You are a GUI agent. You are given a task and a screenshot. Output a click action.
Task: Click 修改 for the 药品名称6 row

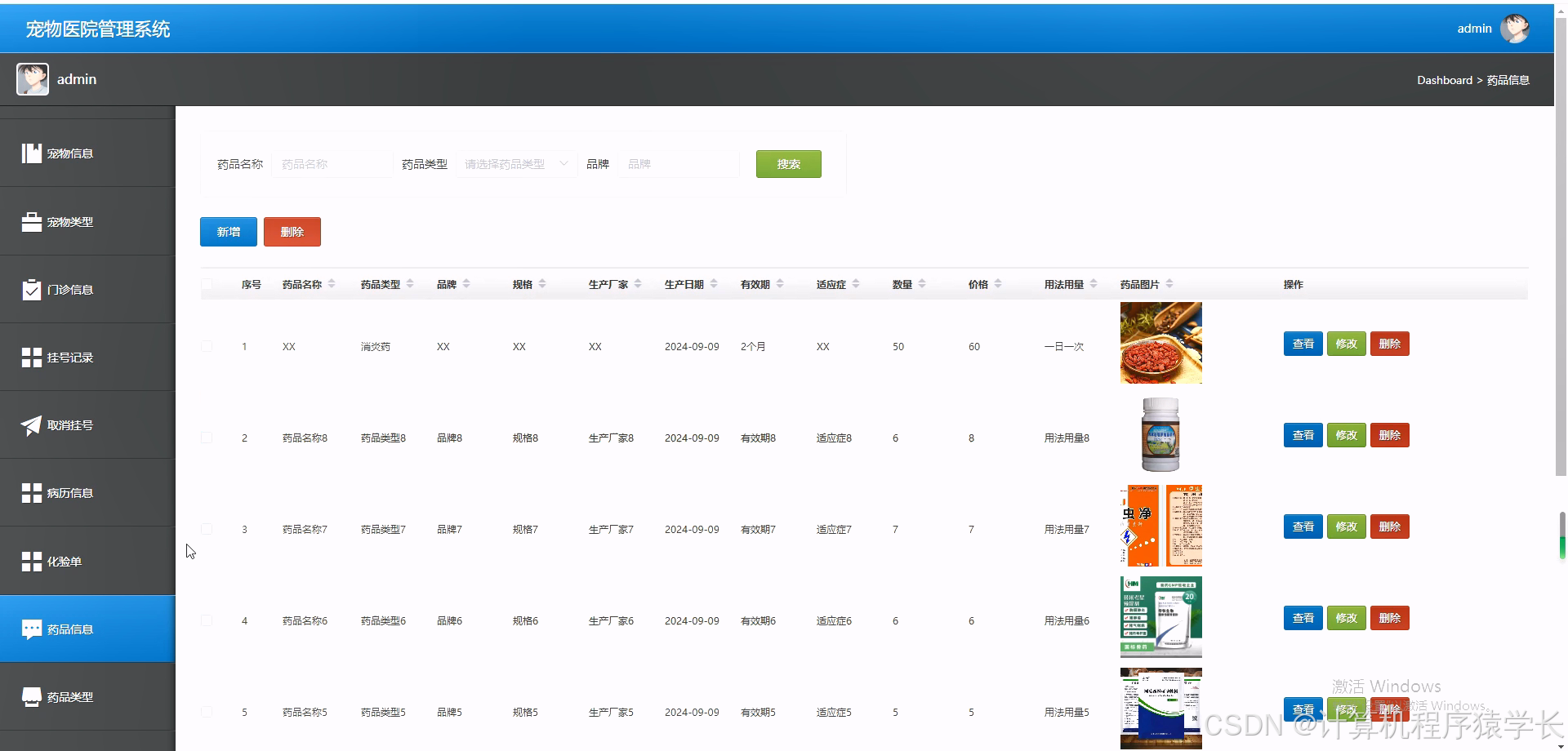pos(1347,618)
